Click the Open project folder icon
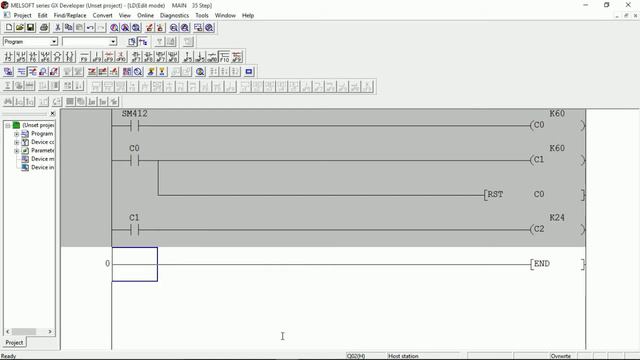The height and width of the screenshot is (360, 640). [20, 28]
